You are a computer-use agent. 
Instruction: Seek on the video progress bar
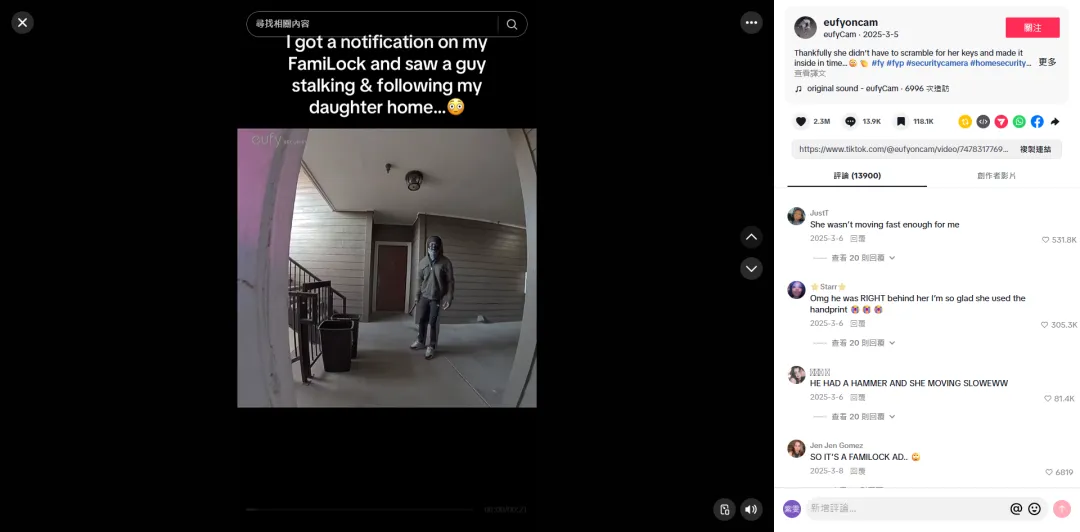coord(359,509)
